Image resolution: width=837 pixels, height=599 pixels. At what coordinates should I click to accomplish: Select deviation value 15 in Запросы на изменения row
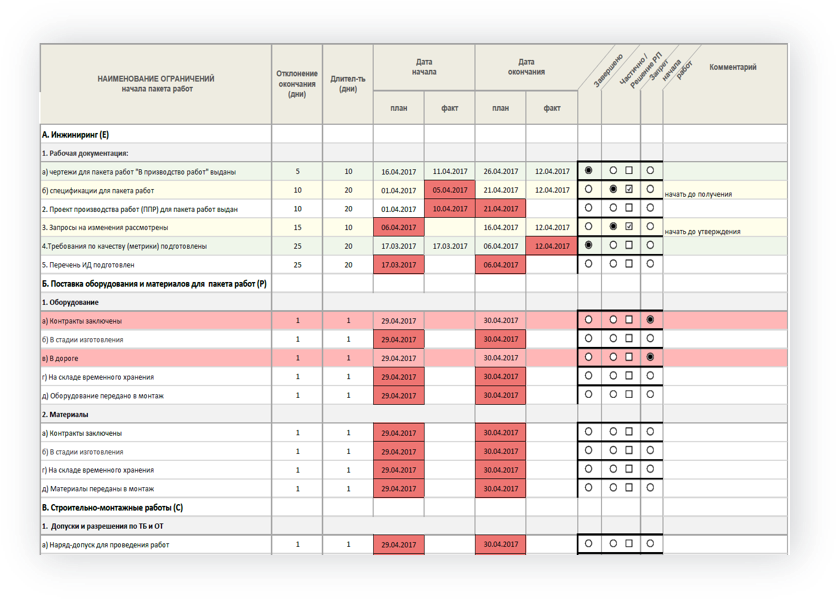point(297,227)
